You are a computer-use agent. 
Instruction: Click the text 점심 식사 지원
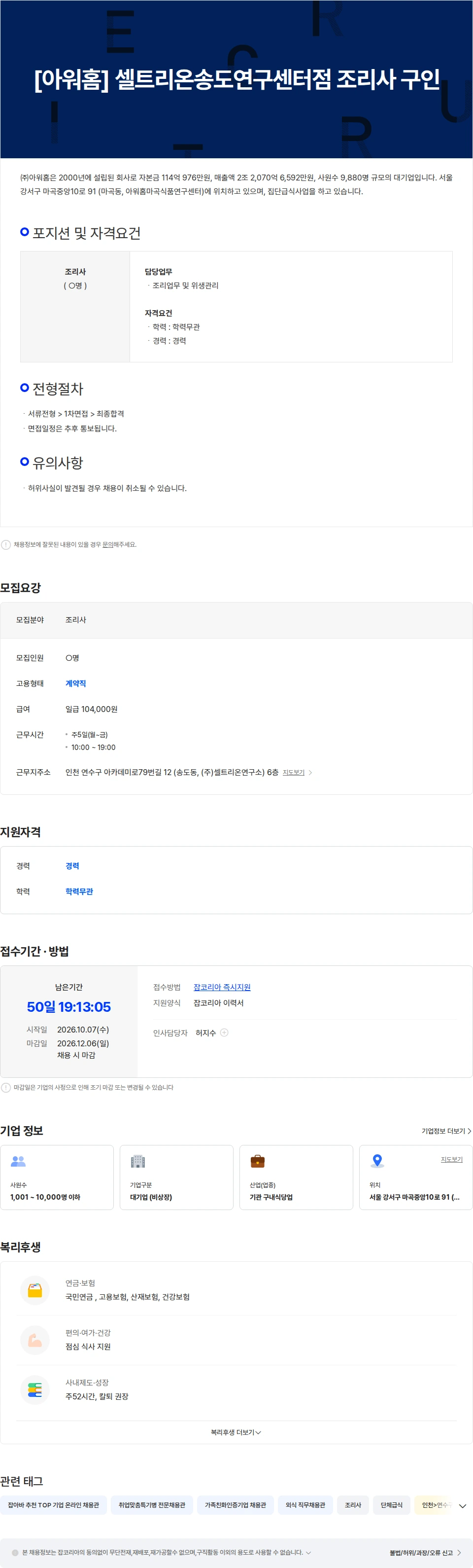pyautogui.click(x=88, y=1347)
